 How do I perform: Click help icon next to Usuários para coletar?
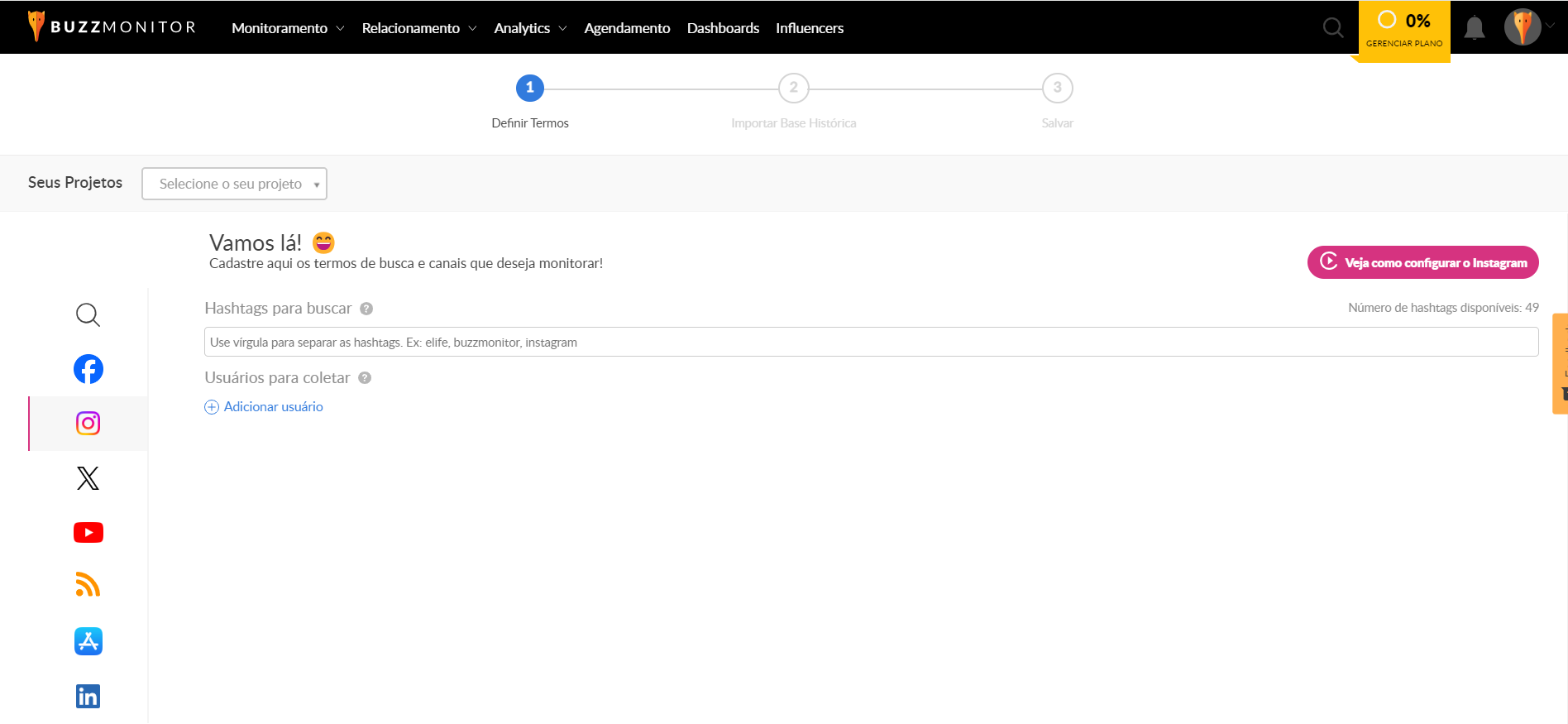tap(365, 378)
